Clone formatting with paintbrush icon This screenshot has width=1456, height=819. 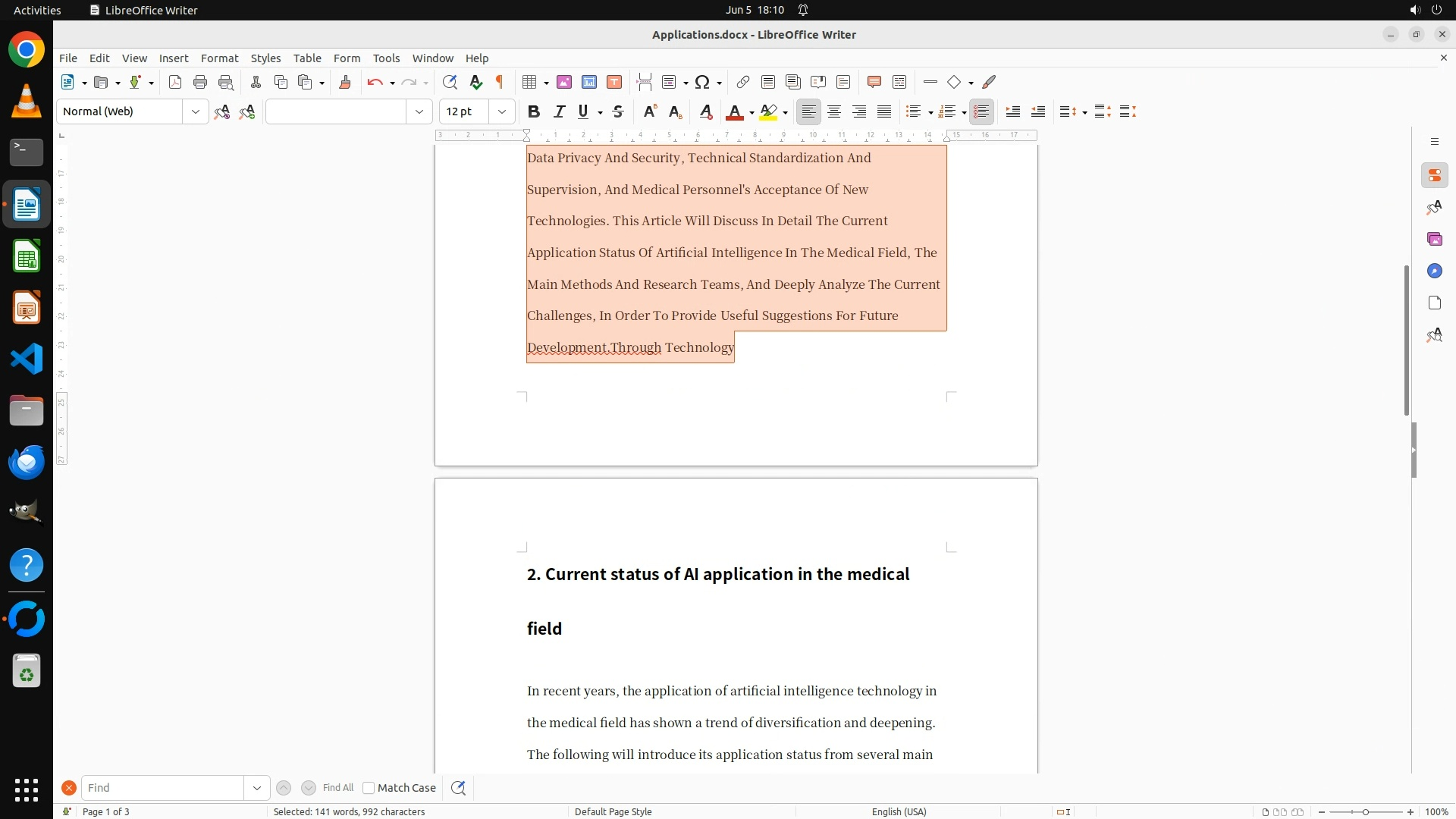click(344, 82)
